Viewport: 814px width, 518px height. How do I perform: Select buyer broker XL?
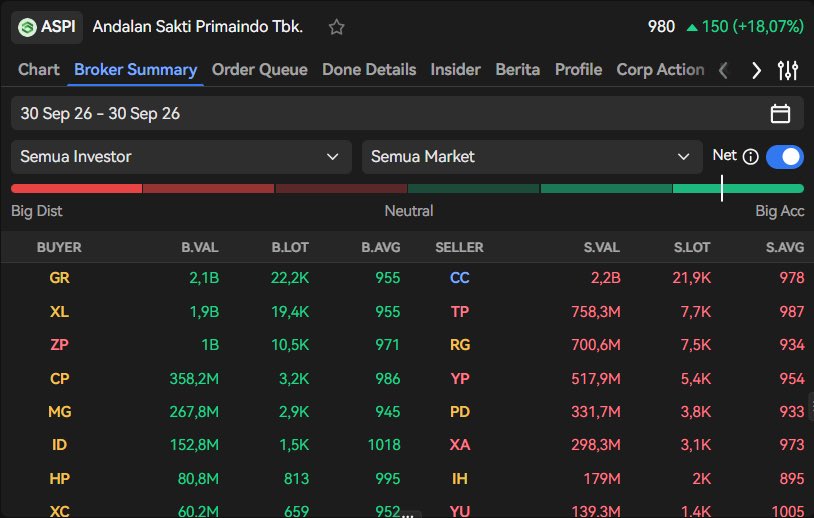pos(59,312)
